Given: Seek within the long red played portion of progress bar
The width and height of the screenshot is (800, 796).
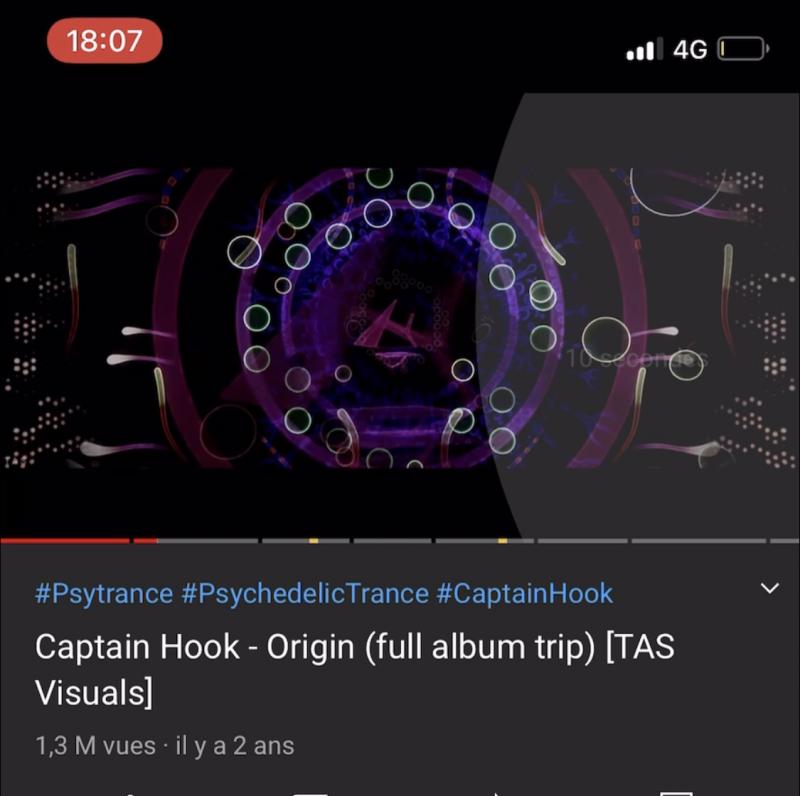Looking at the screenshot, I should point(65,541).
